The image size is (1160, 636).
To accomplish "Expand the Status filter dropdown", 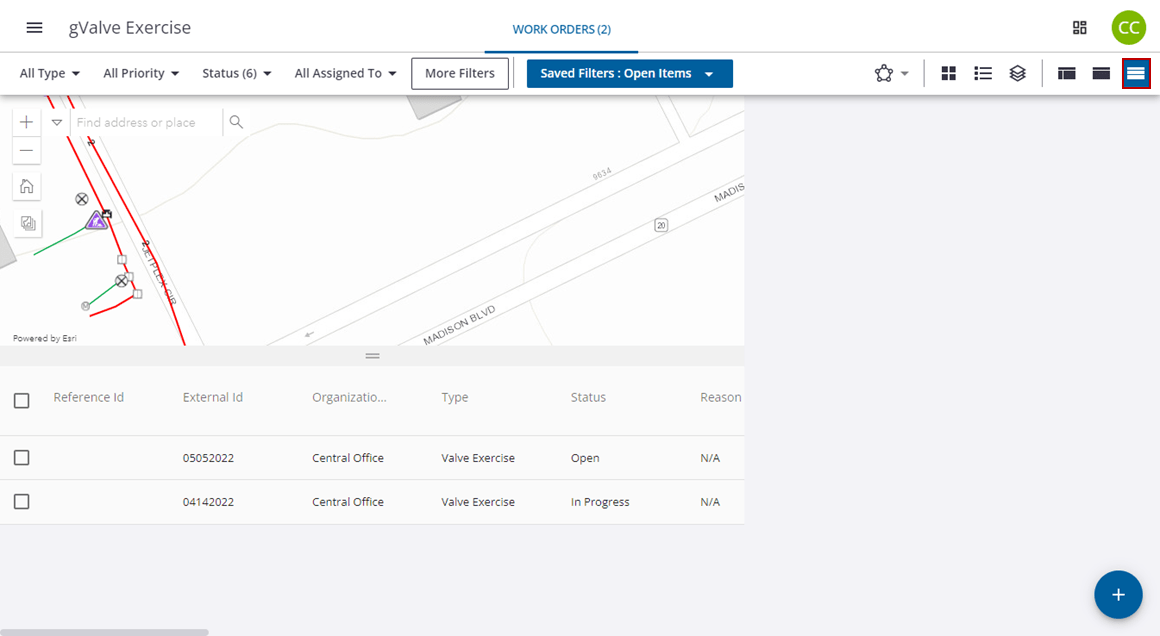I will pyautogui.click(x=236, y=73).
